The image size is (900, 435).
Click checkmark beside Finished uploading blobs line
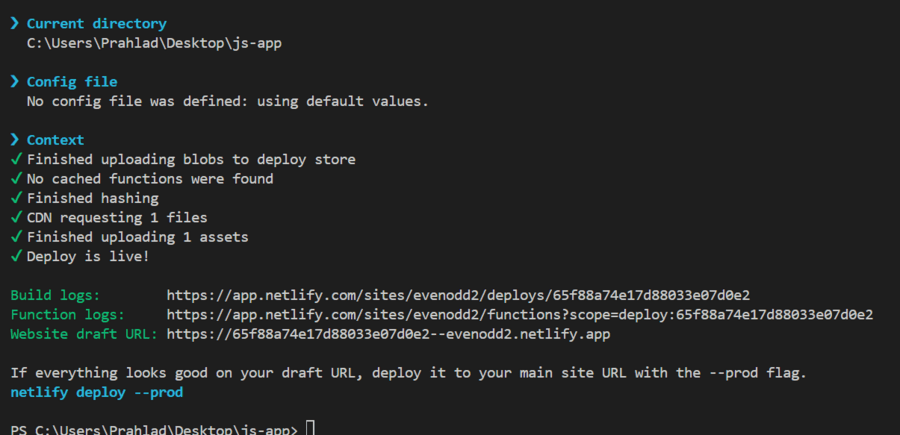15,160
